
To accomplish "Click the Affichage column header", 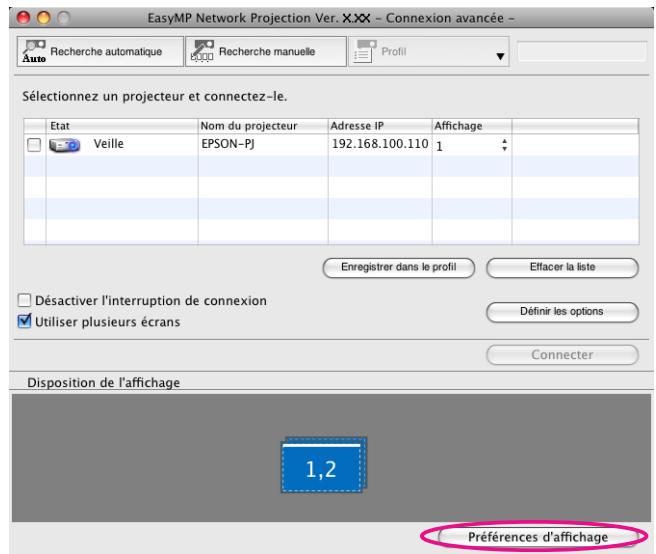I will tap(472, 126).
